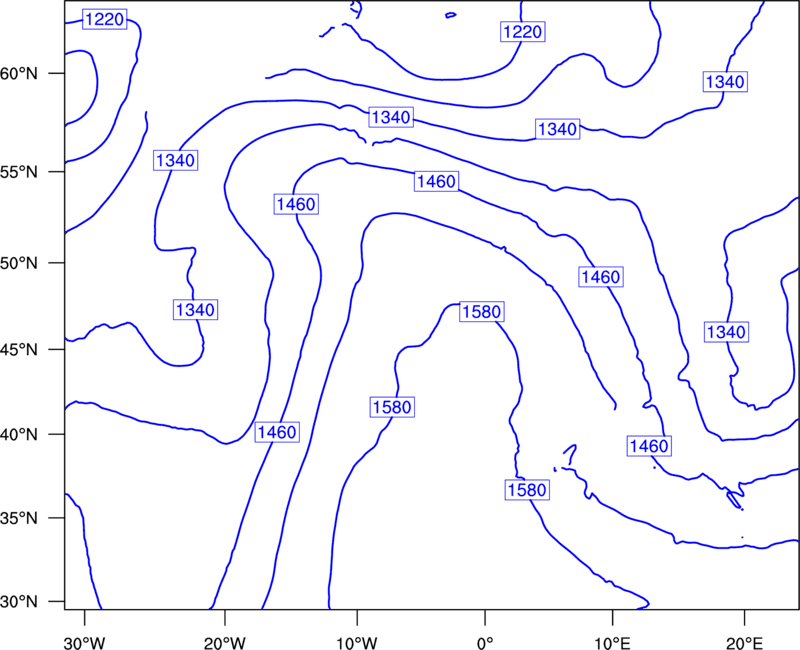Click the 40°N latitude axis label
Viewport: 800px width, 650px height.
pos(19,435)
